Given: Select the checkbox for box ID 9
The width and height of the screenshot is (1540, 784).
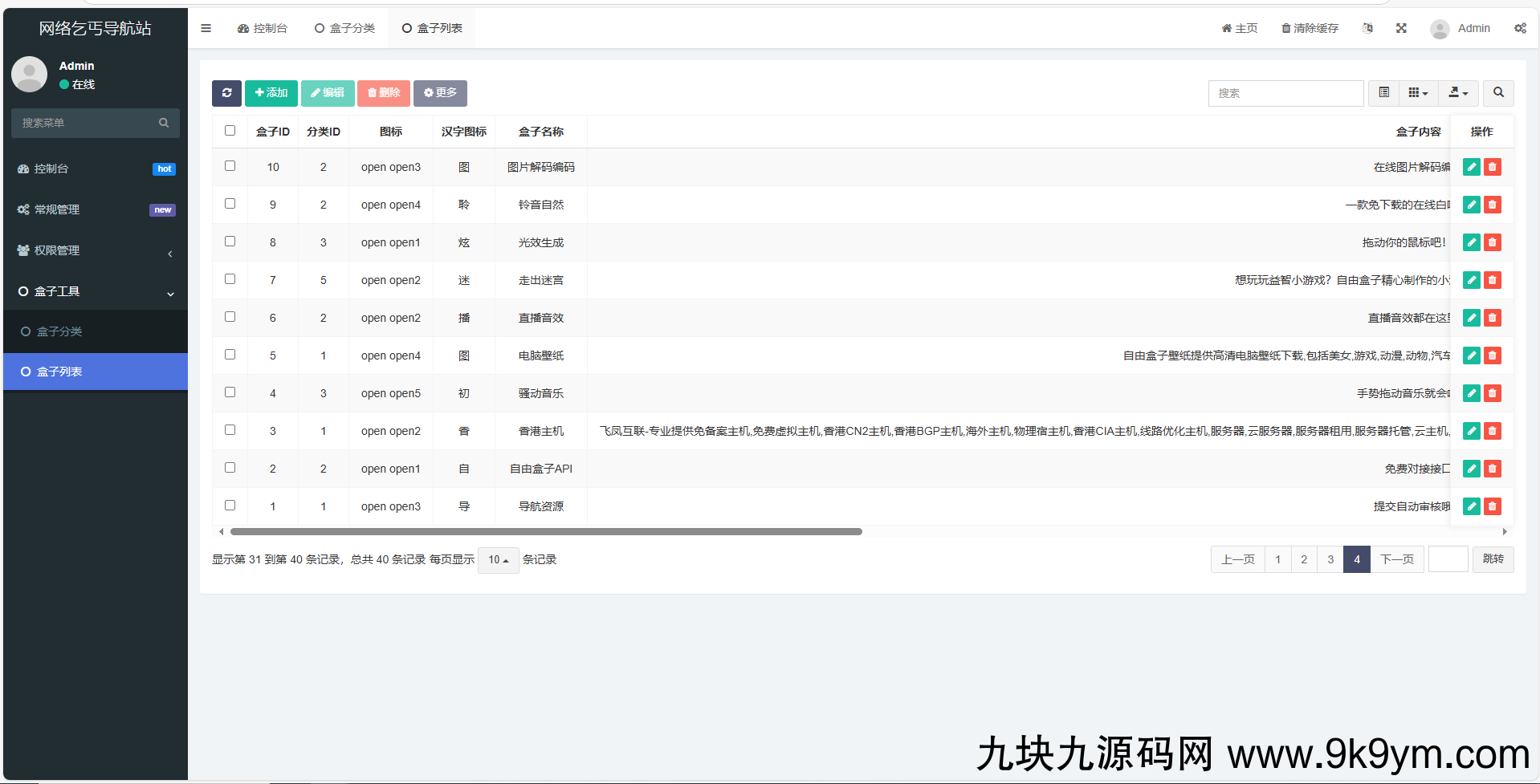Looking at the screenshot, I should click(230, 203).
